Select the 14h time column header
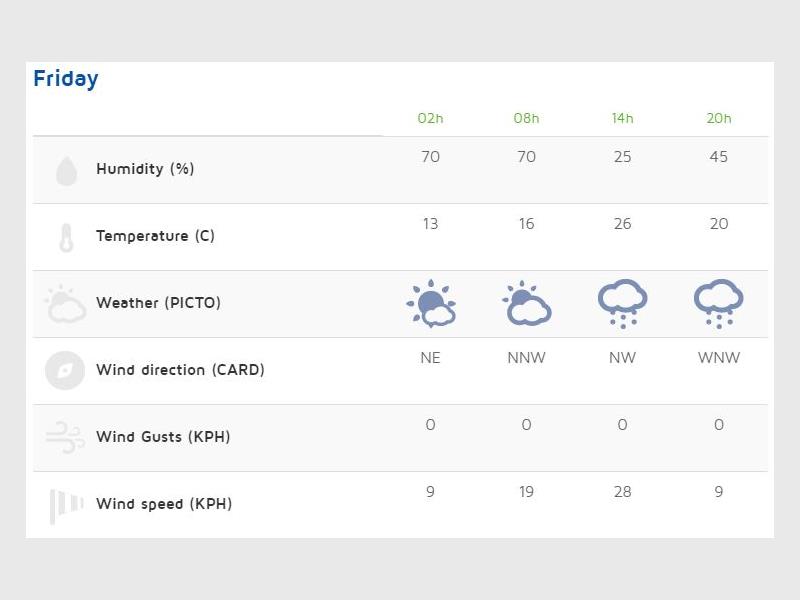800x600 pixels. [622, 118]
